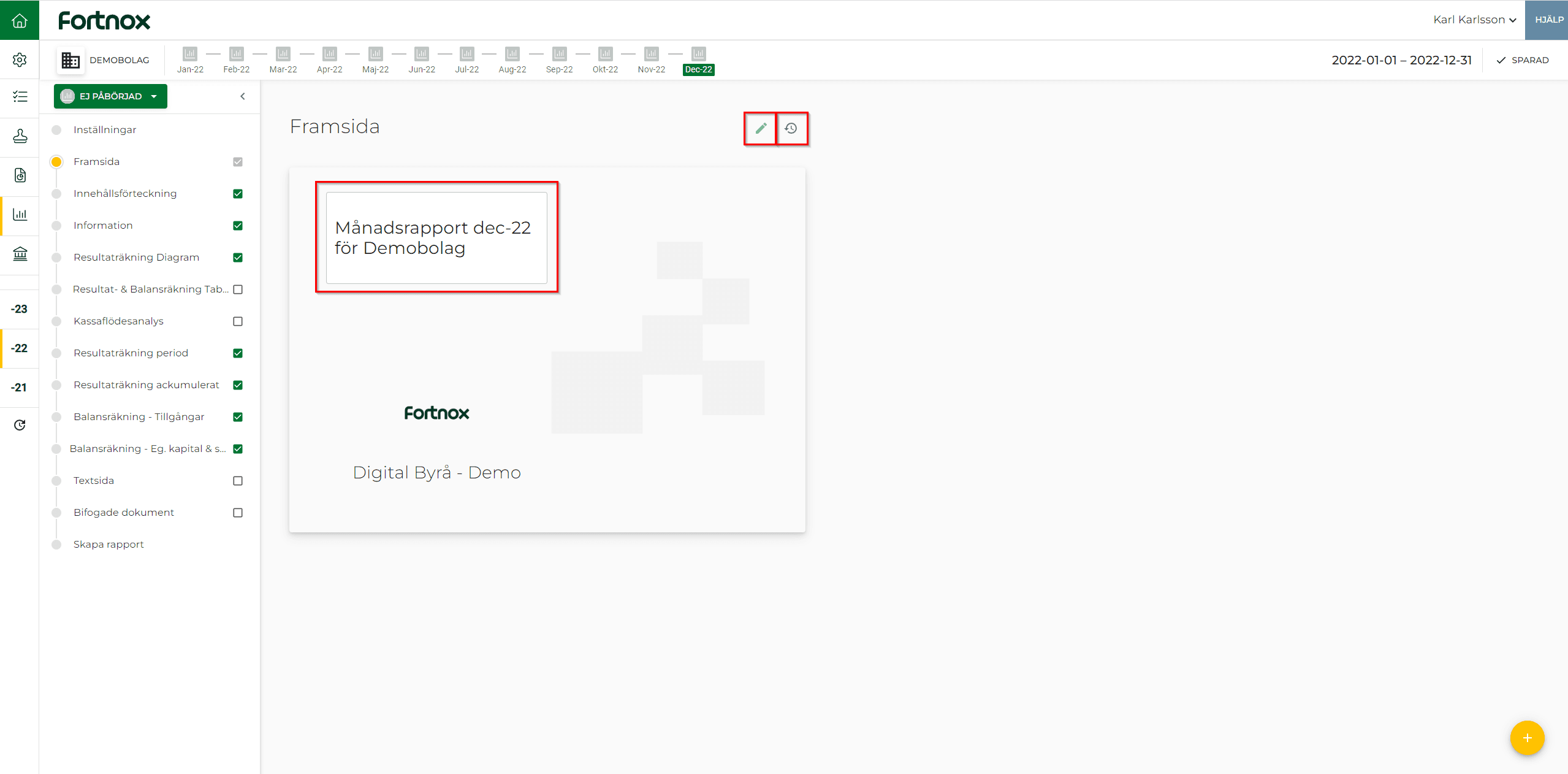
Task: Select the Jul-22 period icon
Action: pyautogui.click(x=467, y=54)
